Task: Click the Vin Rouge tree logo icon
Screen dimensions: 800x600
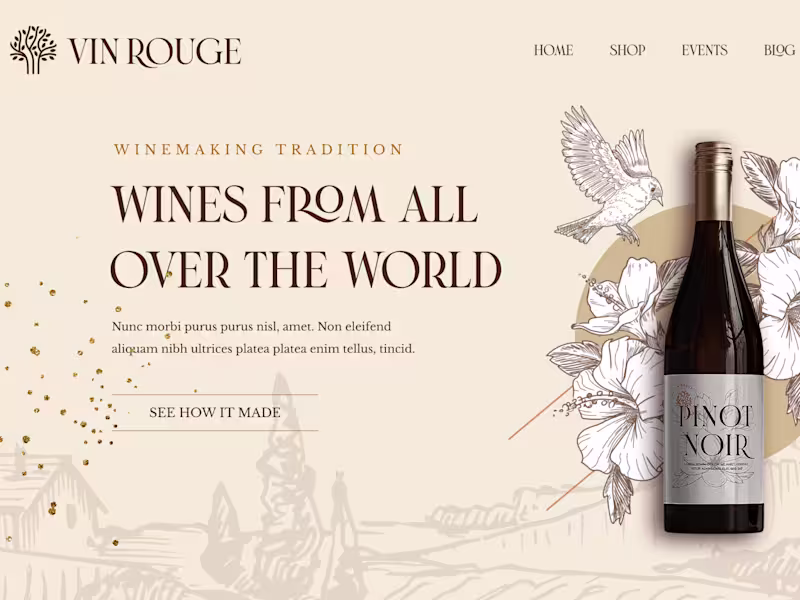Action: pyautogui.click(x=33, y=50)
